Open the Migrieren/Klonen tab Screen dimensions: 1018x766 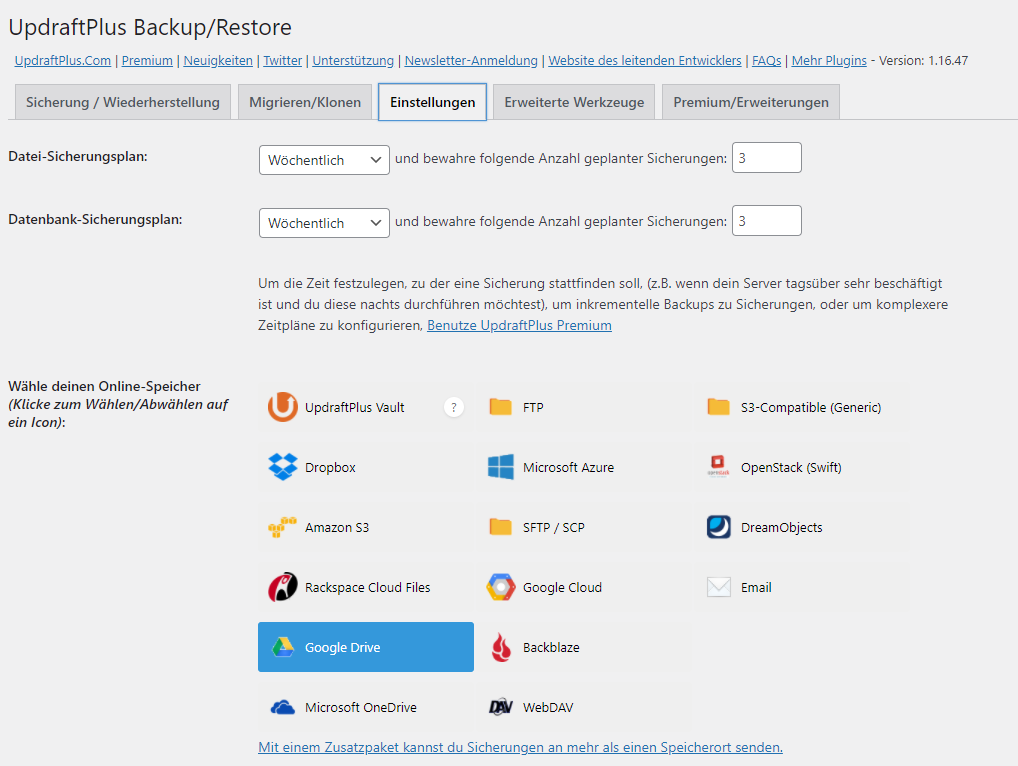click(x=305, y=102)
